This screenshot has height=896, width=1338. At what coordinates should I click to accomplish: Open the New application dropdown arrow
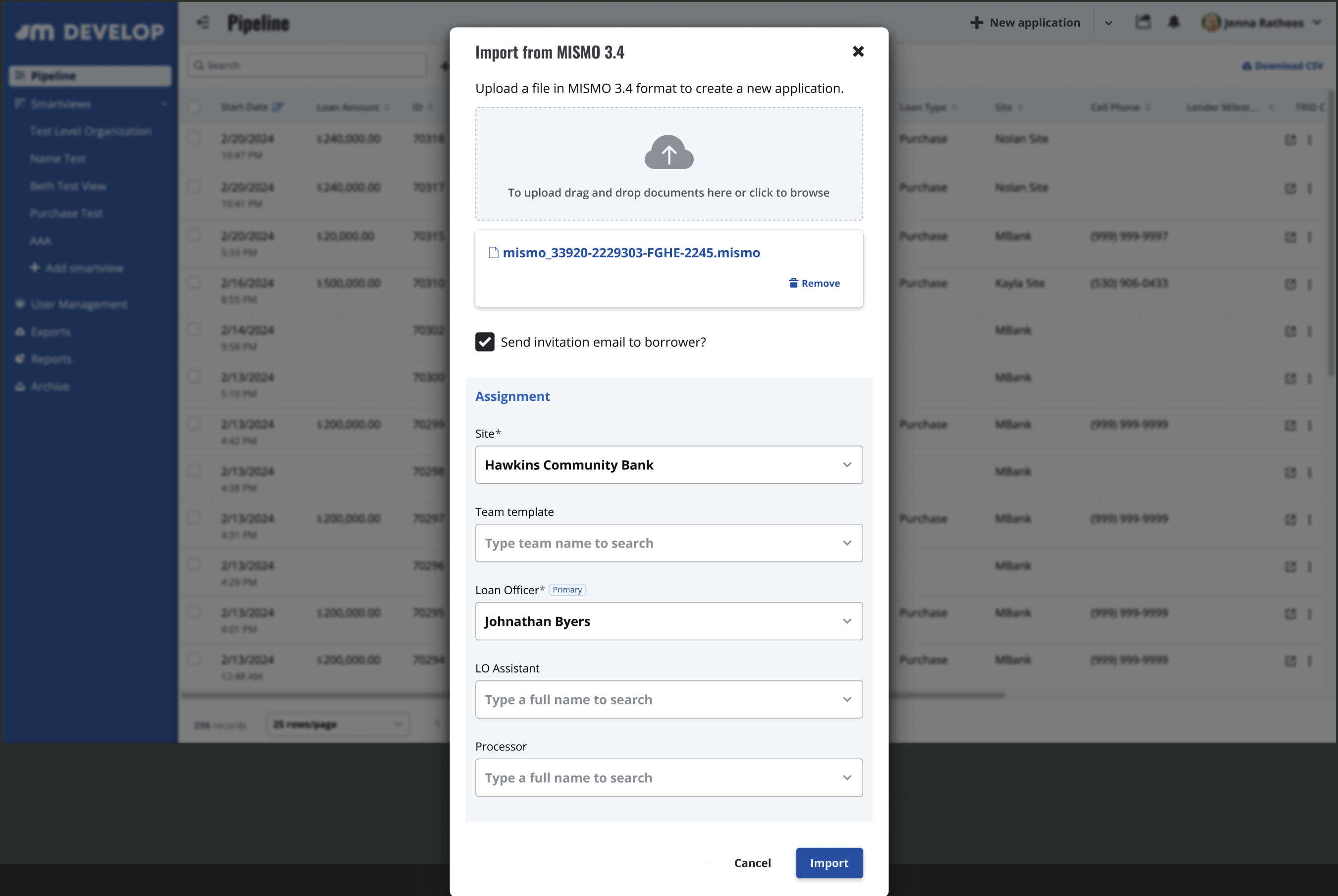coord(1108,23)
